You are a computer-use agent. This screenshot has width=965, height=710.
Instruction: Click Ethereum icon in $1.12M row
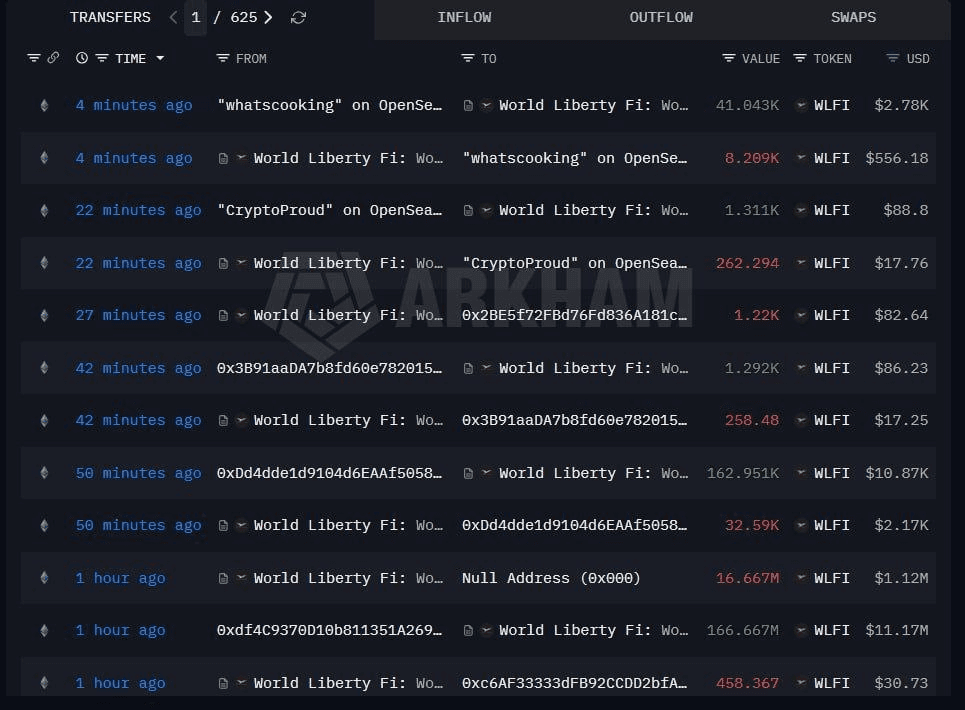coord(44,578)
